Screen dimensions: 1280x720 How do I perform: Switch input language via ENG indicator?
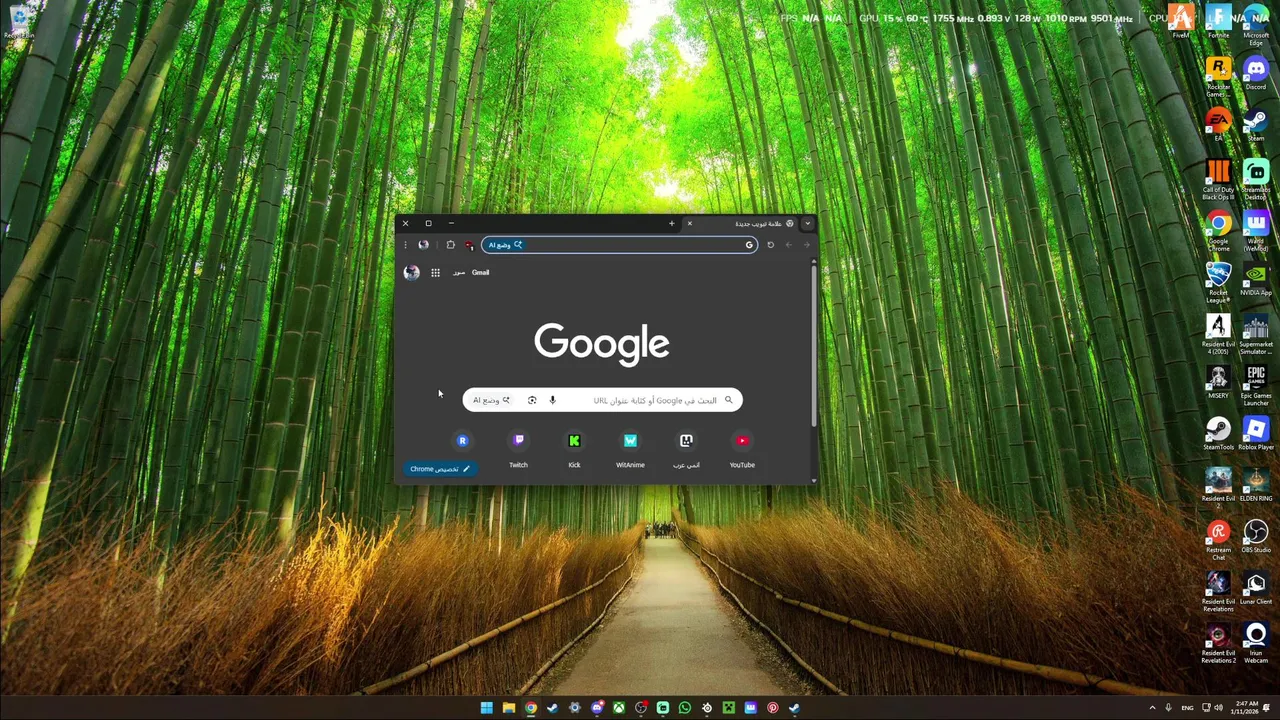click(1187, 708)
